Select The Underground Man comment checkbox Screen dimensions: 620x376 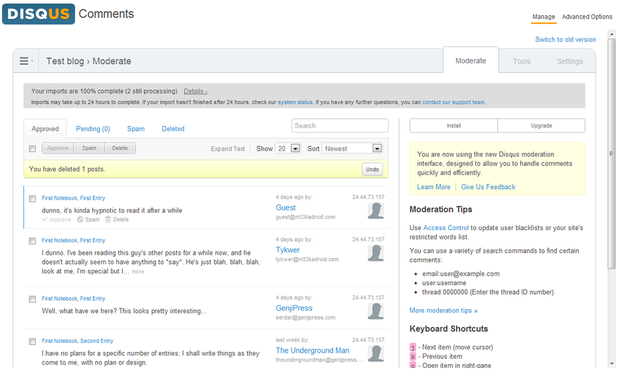point(32,341)
